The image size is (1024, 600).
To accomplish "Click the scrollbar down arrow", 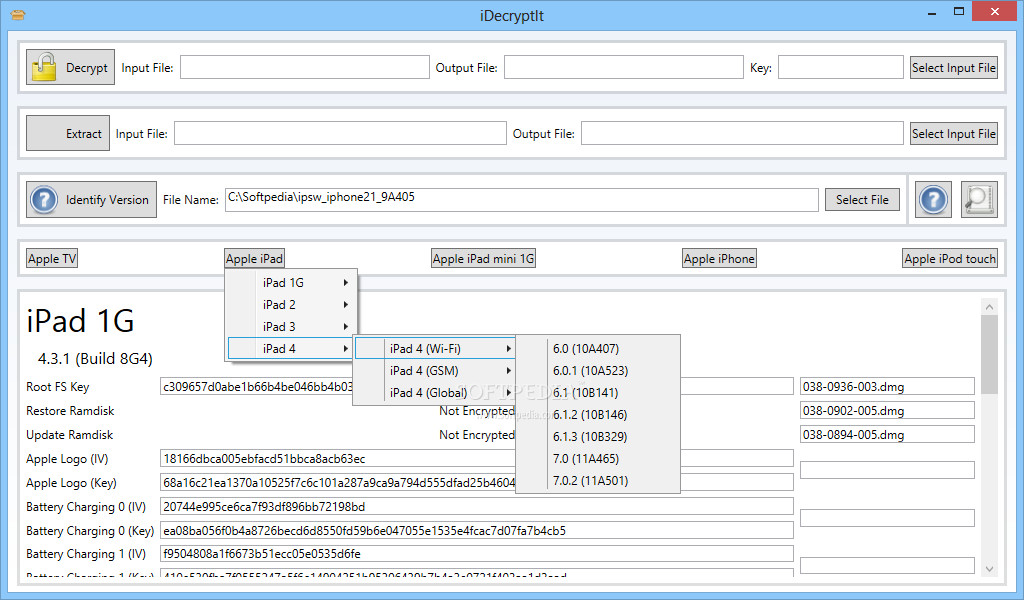I will coord(989,569).
